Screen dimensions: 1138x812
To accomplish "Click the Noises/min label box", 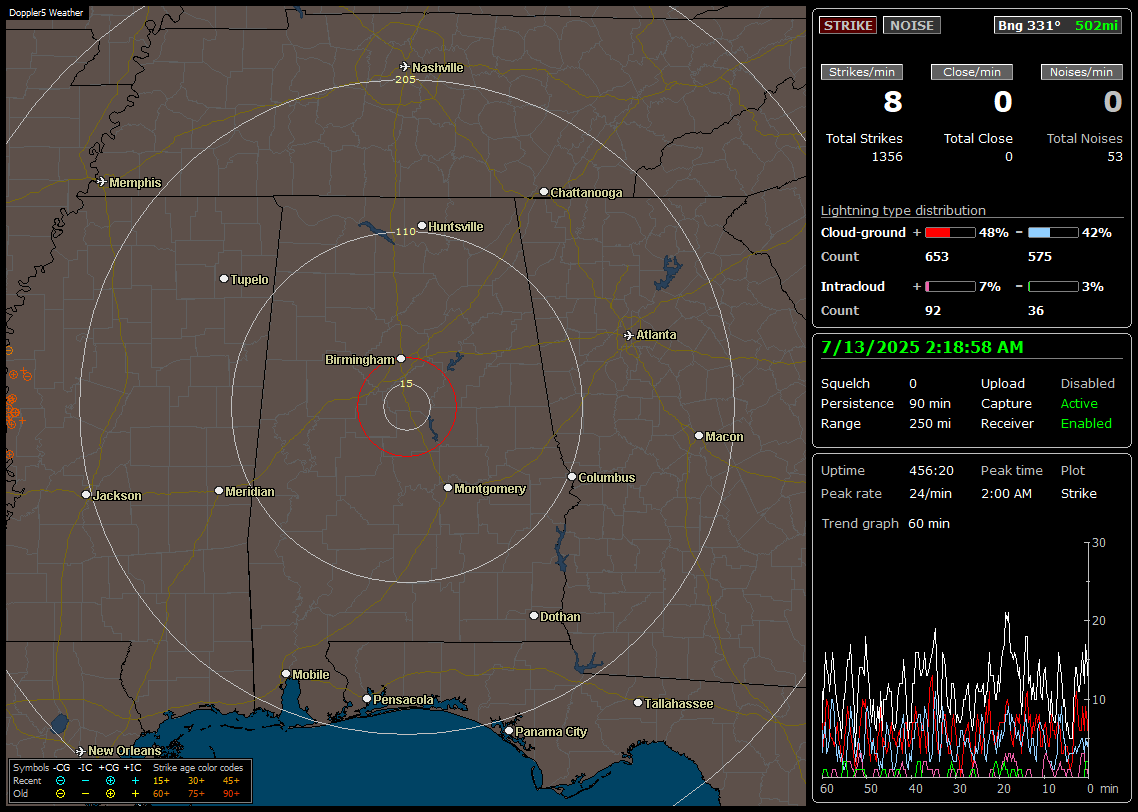I will 1081,72.
